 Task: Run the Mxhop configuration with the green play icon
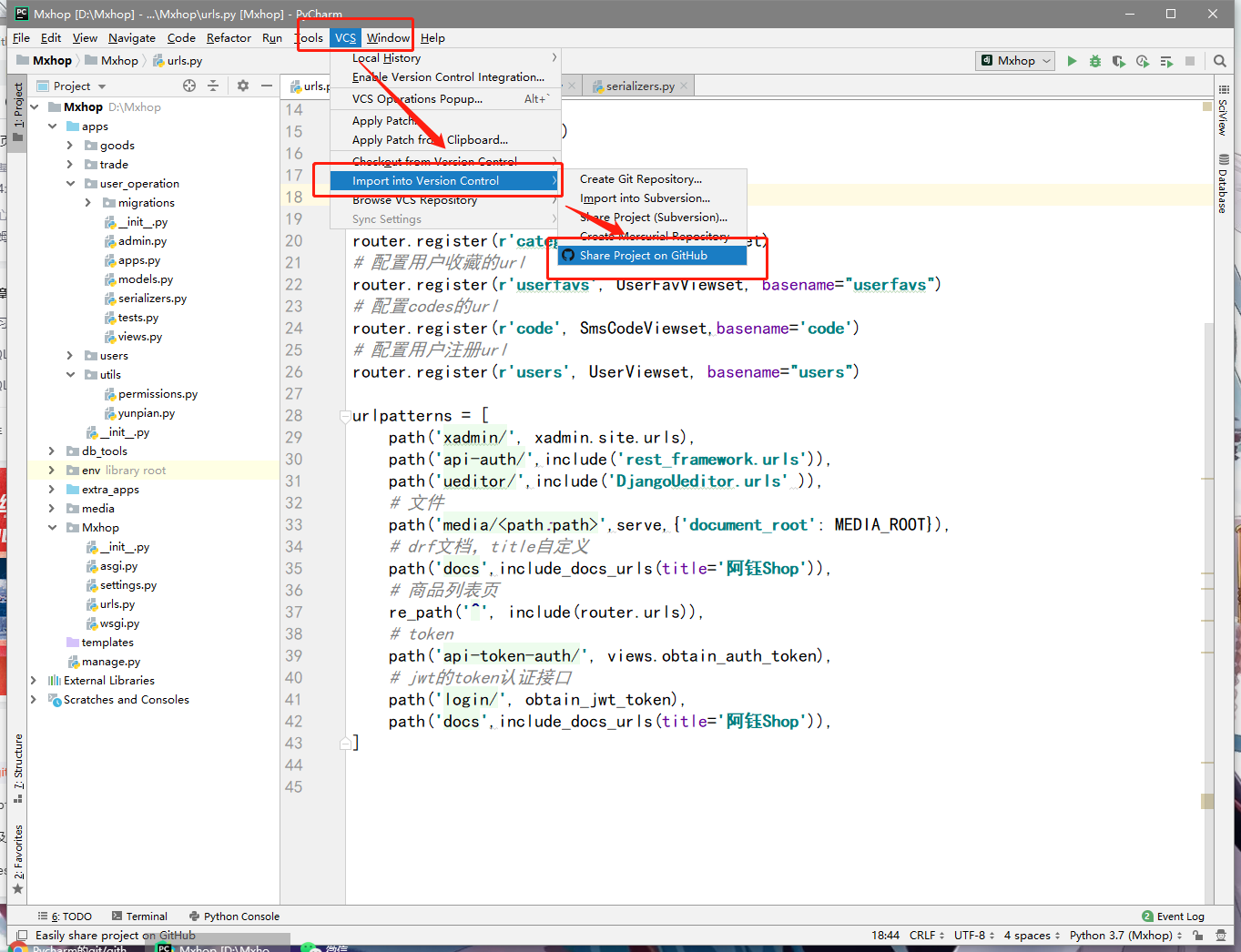point(1072,61)
